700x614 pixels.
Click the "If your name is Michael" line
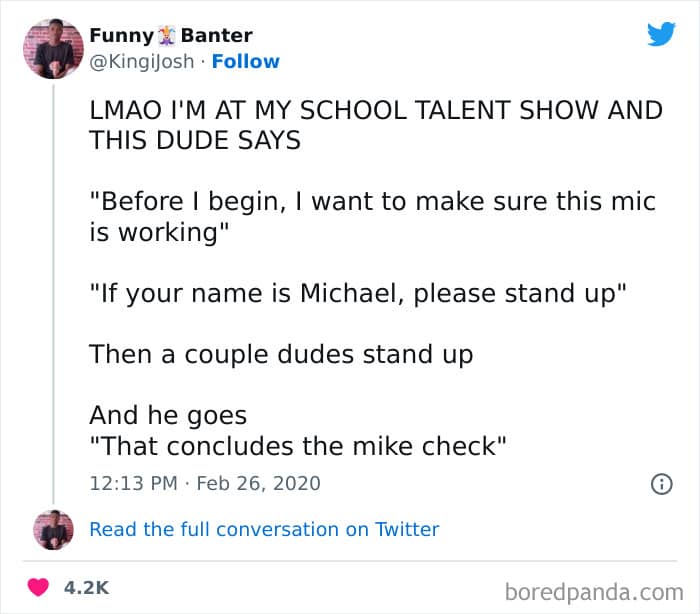click(x=358, y=294)
